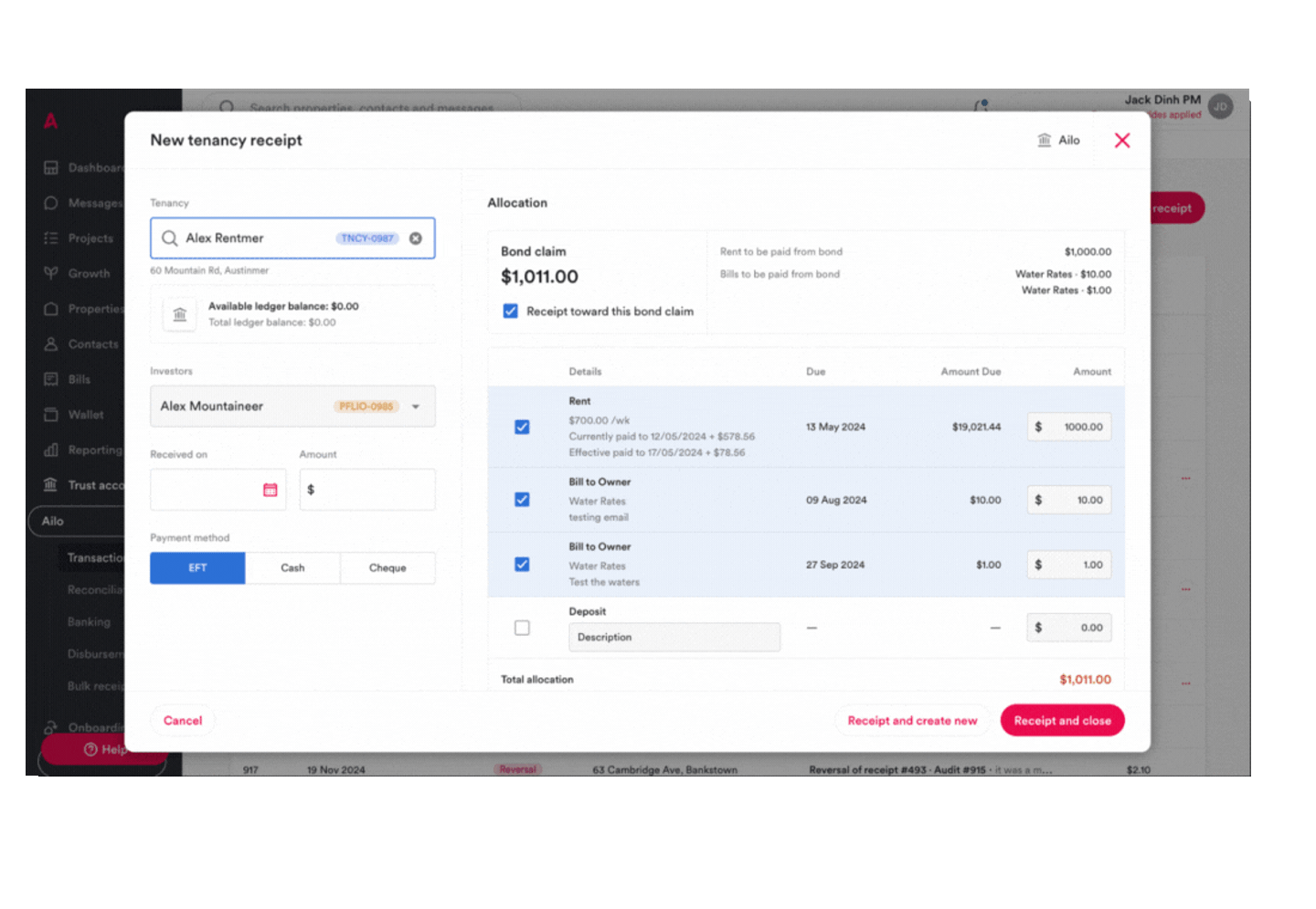Screen dimensions: 1316x909
Task: Click the Received on date field
Action: click(x=218, y=490)
